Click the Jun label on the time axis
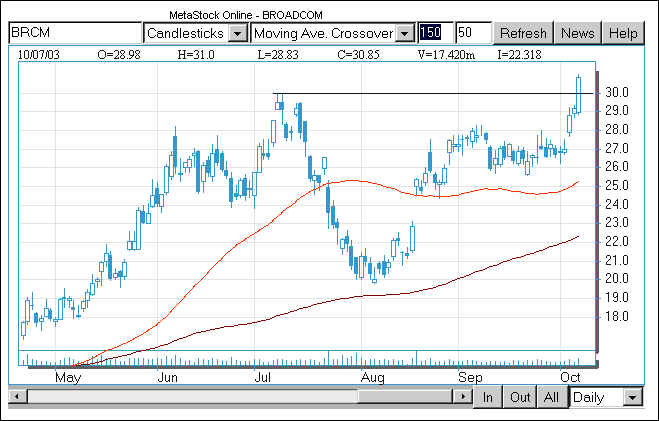 pyautogui.click(x=167, y=377)
